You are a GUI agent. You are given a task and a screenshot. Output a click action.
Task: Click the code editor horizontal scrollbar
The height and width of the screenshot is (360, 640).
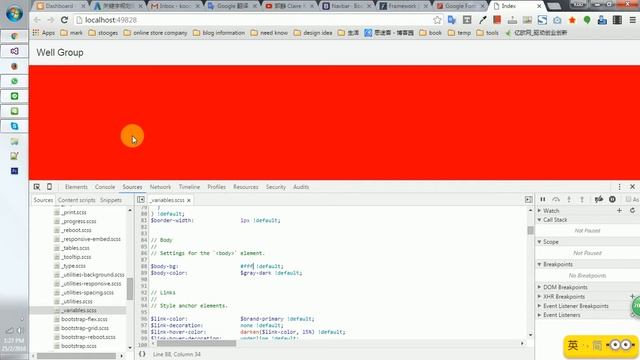(196, 343)
